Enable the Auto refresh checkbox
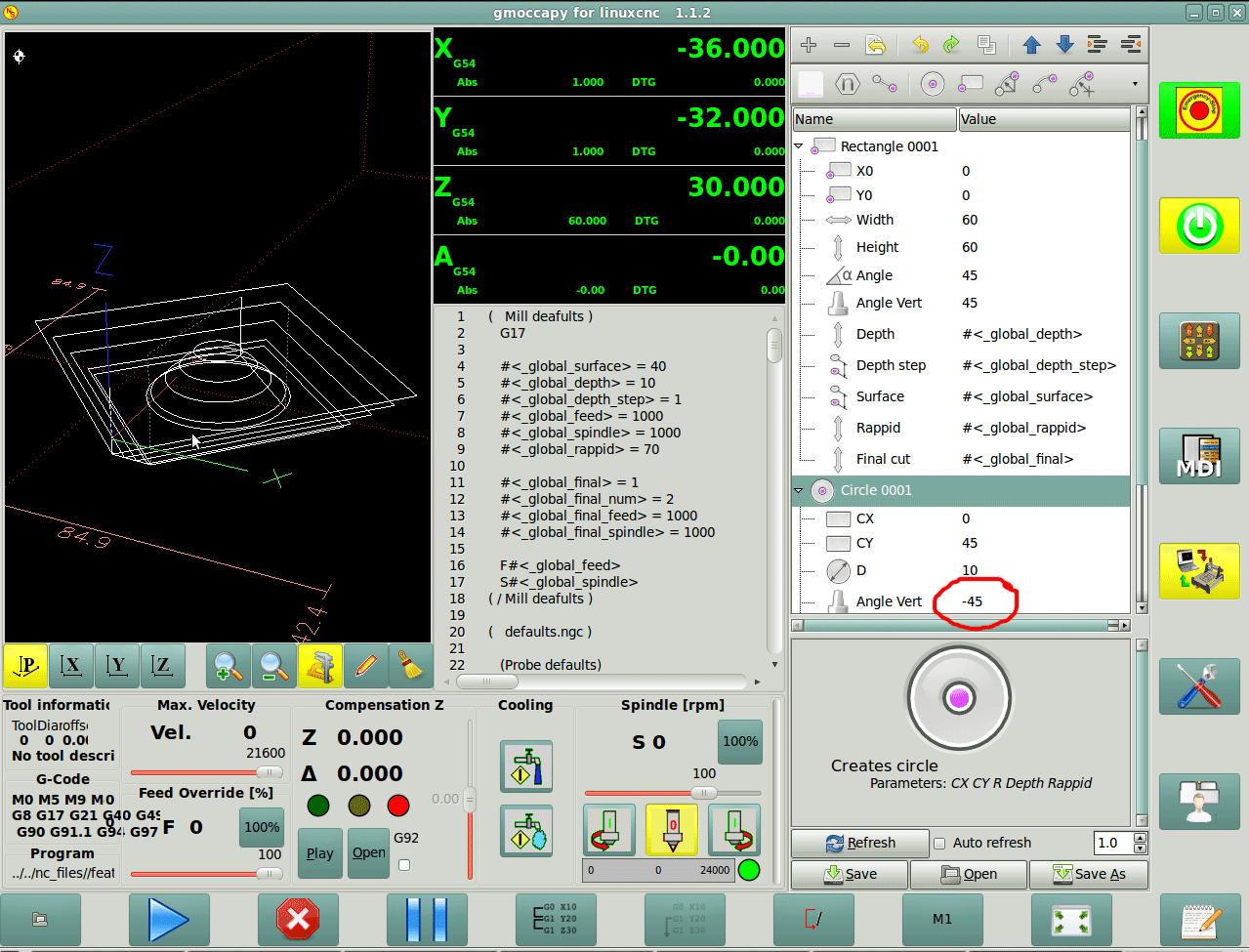This screenshot has height=952, width=1249. coord(939,844)
